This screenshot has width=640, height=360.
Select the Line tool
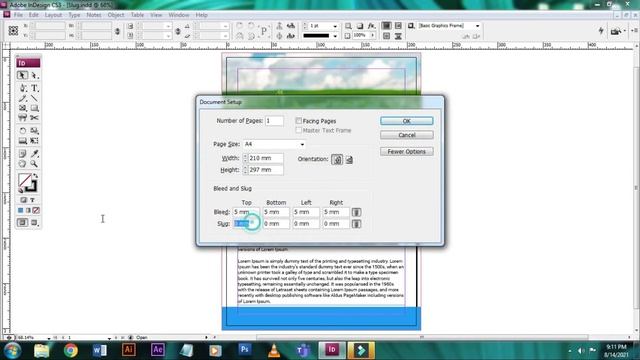[34, 98]
